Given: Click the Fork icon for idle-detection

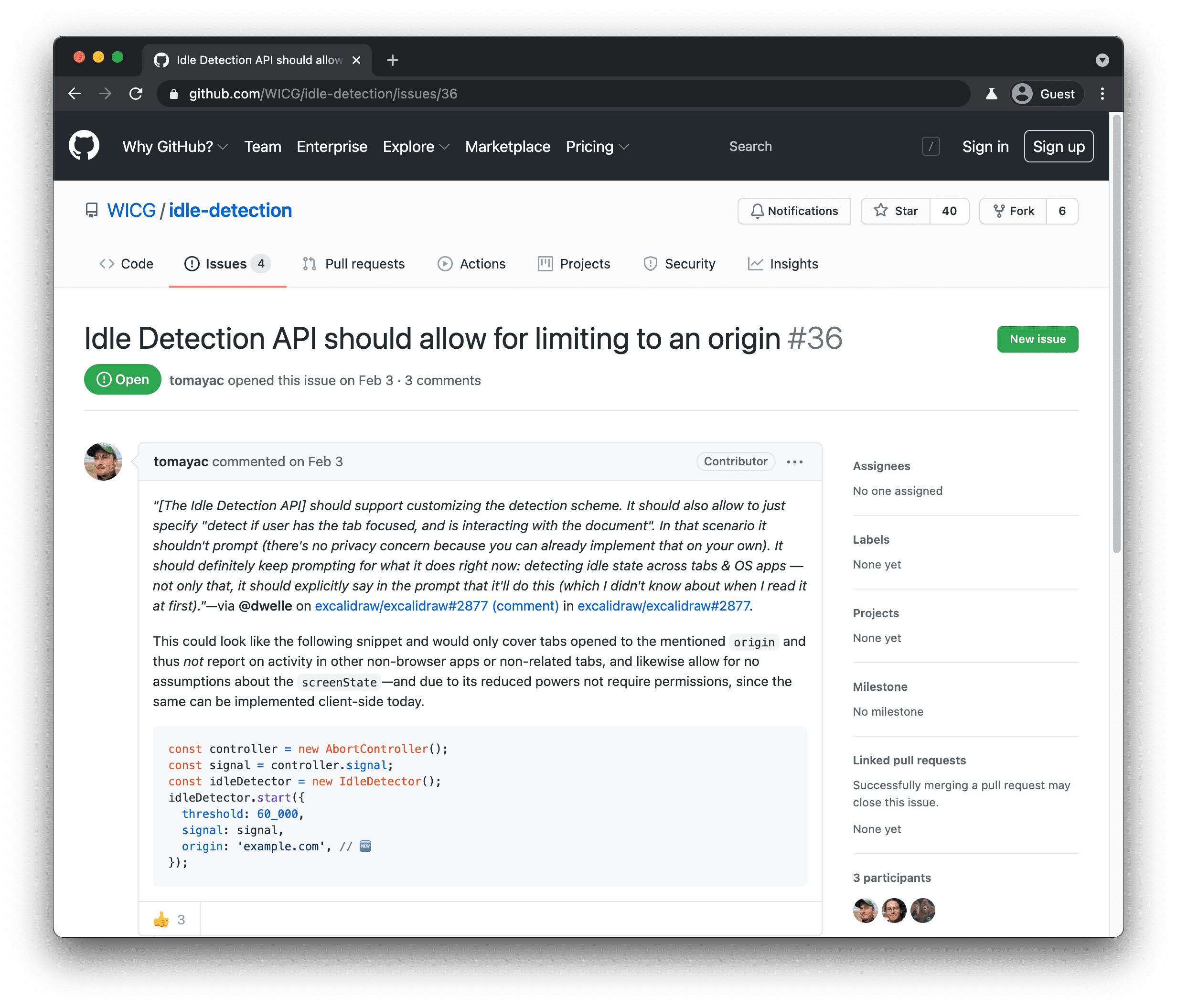Looking at the screenshot, I should point(998,211).
